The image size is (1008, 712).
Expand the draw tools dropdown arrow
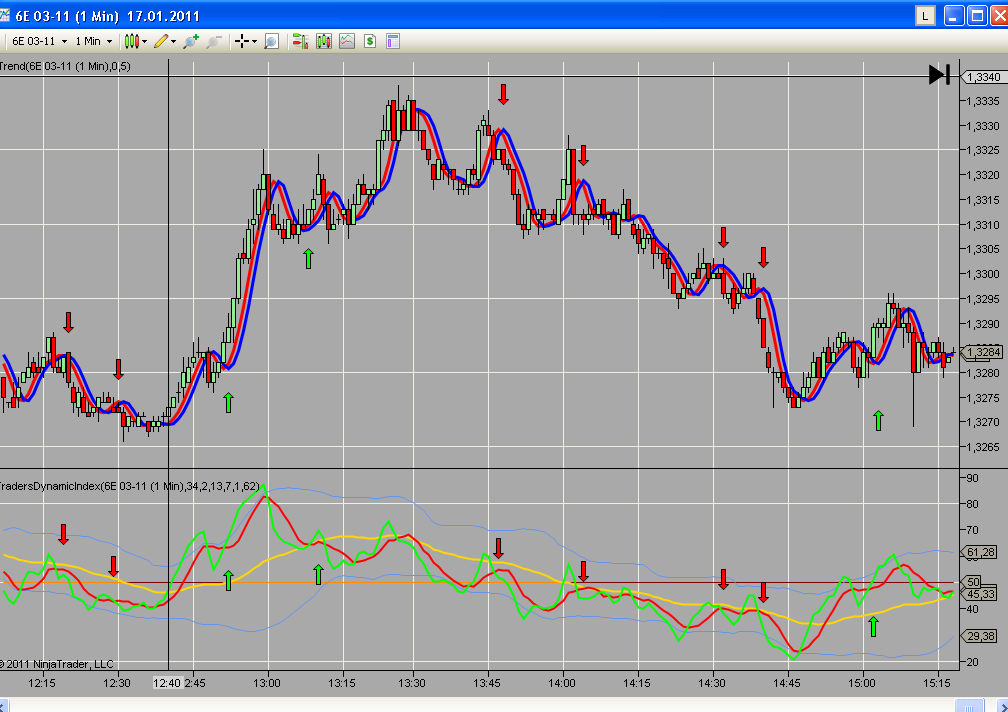[174, 42]
